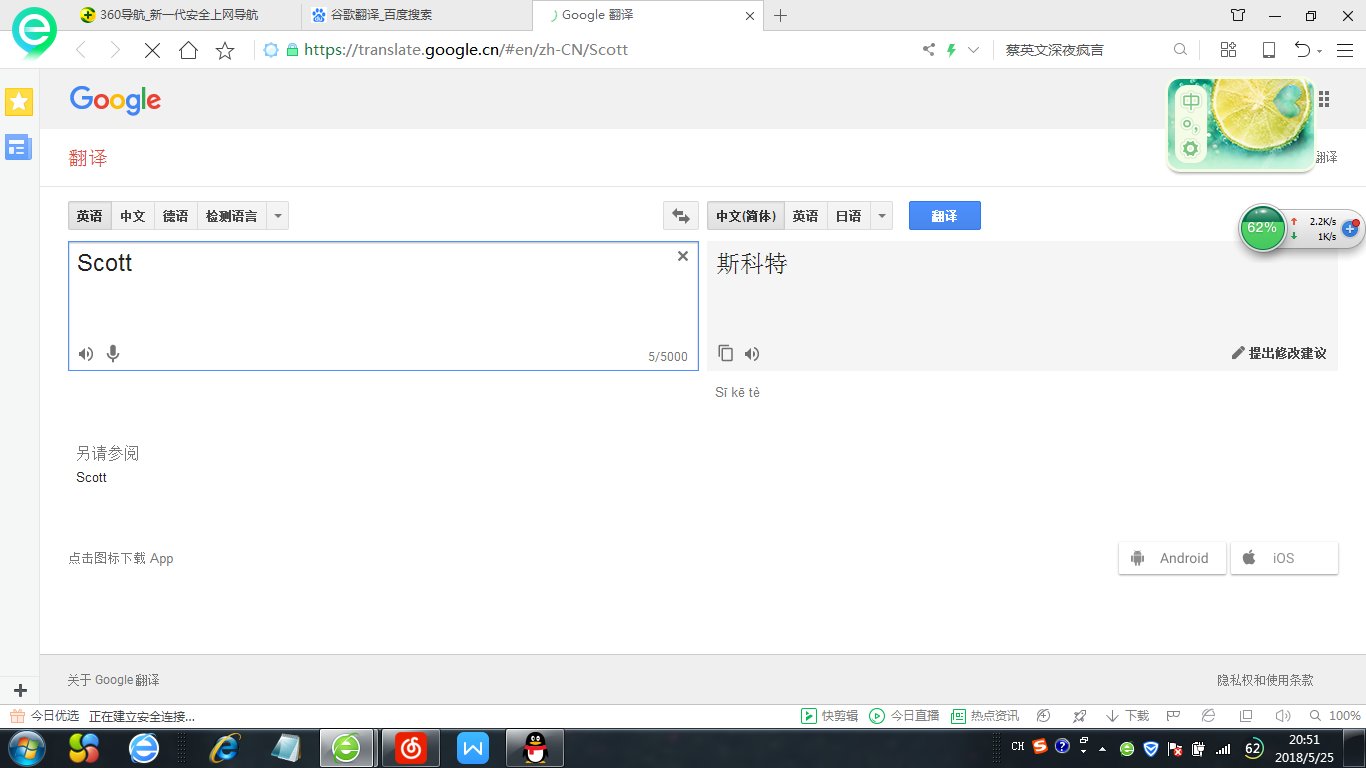Click 提出修改建议 pencil icon
This screenshot has height=768, width=1366.
coord(1238,352)
